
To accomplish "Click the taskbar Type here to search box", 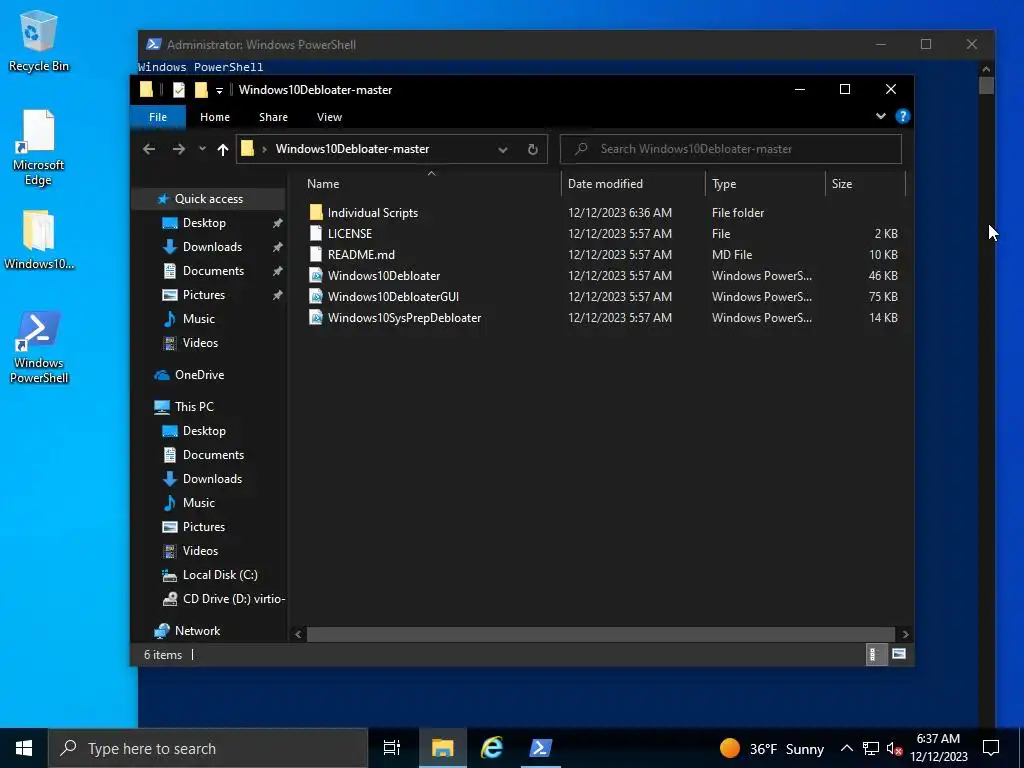I will coord(208,748).
